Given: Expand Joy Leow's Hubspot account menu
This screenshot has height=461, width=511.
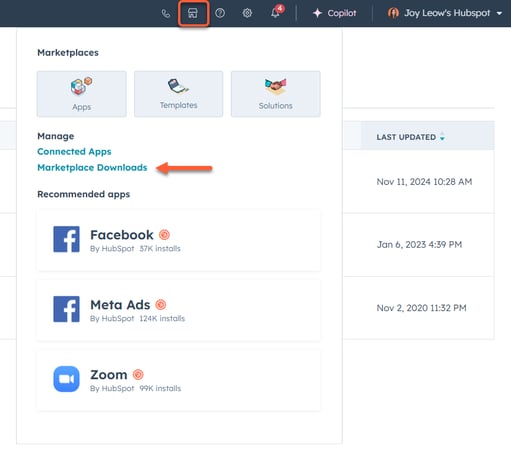Looking at the screenshot, I should (445, 13).
